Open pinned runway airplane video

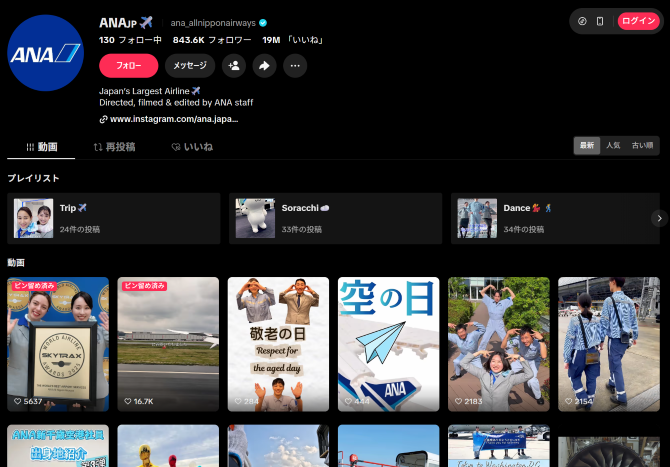tap(168, 344)
